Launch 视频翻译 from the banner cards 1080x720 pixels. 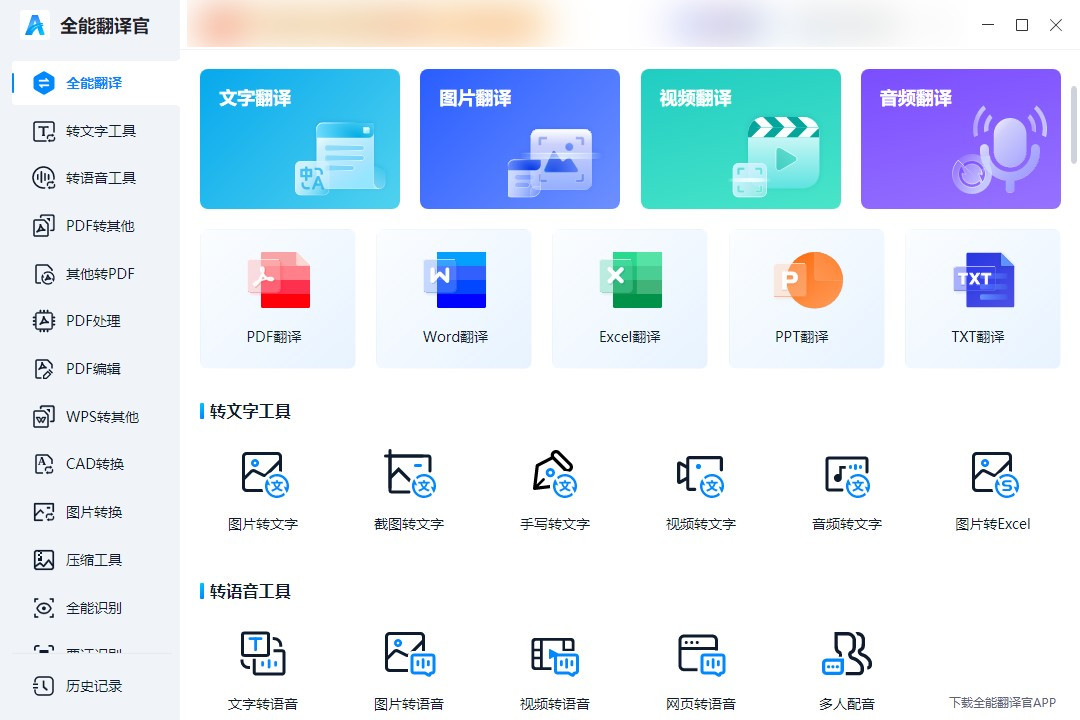(x=740, y=138)
